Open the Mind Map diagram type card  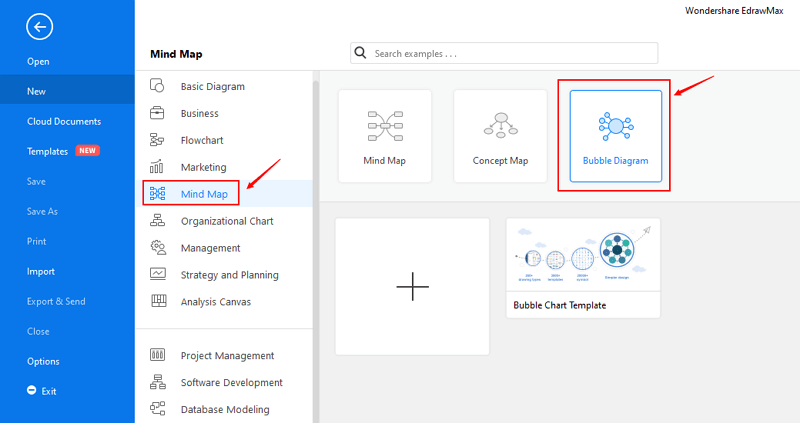385,136
